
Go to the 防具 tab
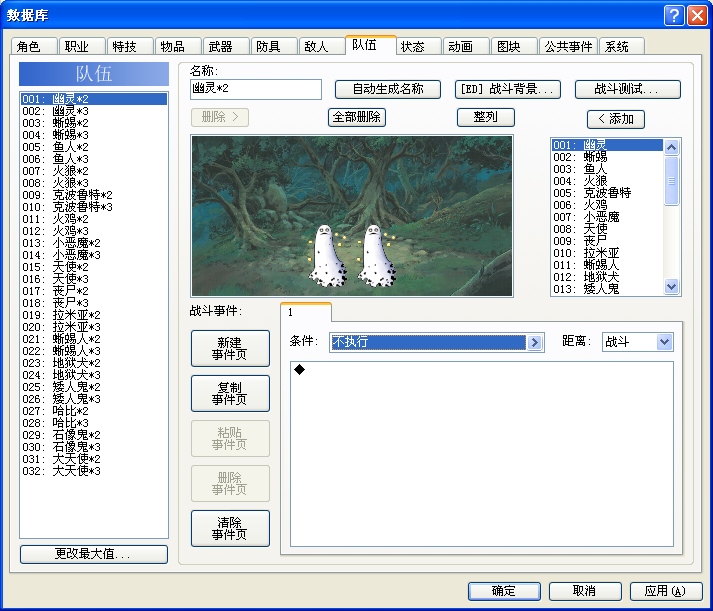(274, 47)
